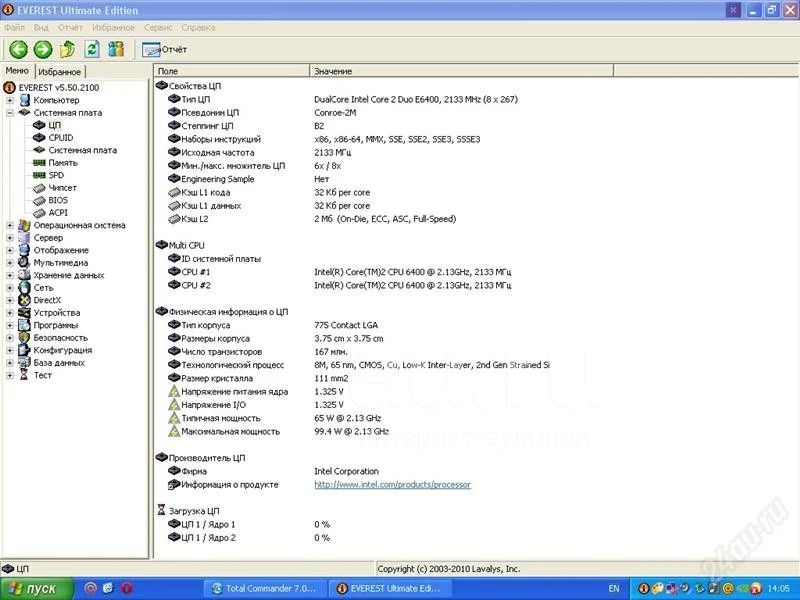Click the Операционная система Windows icon
This screenshot has width=800, height=600.
(24, 225)
